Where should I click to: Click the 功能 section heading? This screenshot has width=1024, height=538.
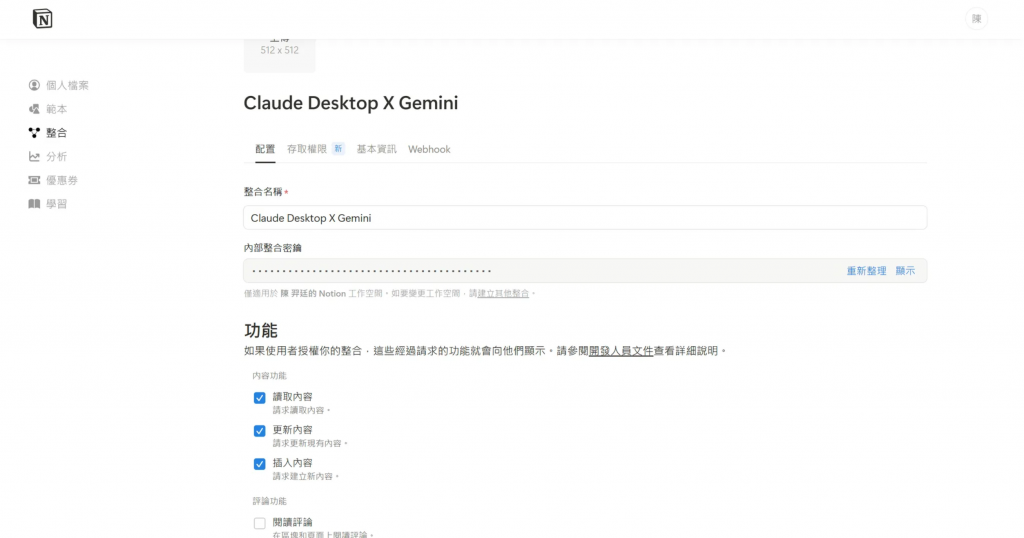tap(261, 330)
